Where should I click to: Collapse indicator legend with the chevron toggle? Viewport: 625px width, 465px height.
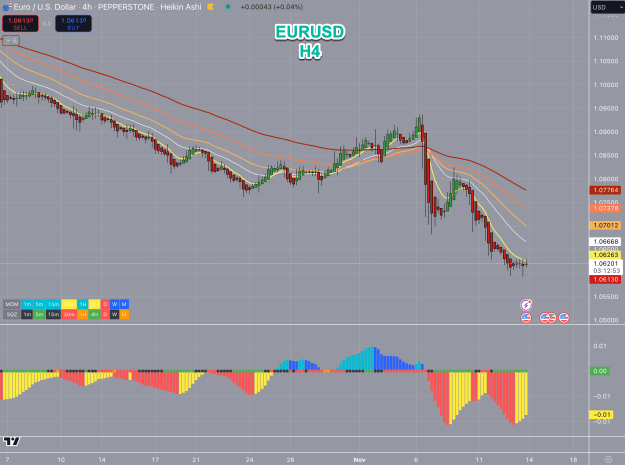(11, 41)
